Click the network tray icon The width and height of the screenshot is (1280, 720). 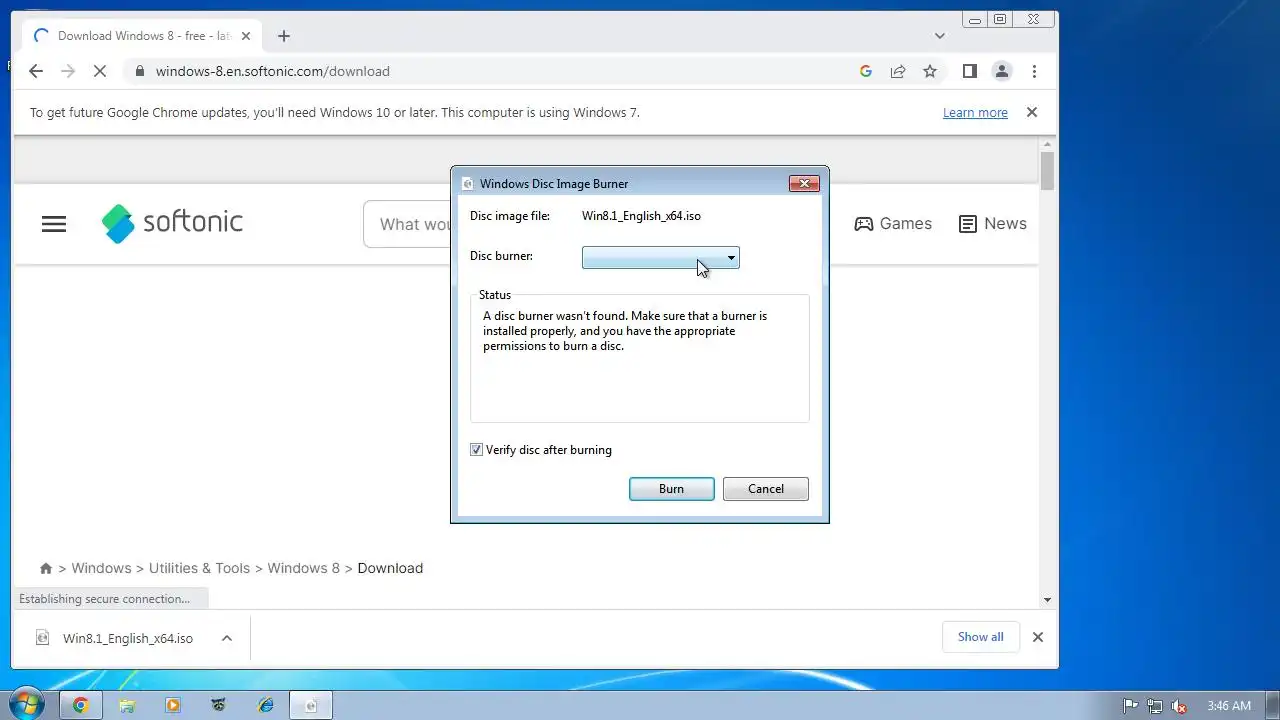click(x=1155, y=706)
